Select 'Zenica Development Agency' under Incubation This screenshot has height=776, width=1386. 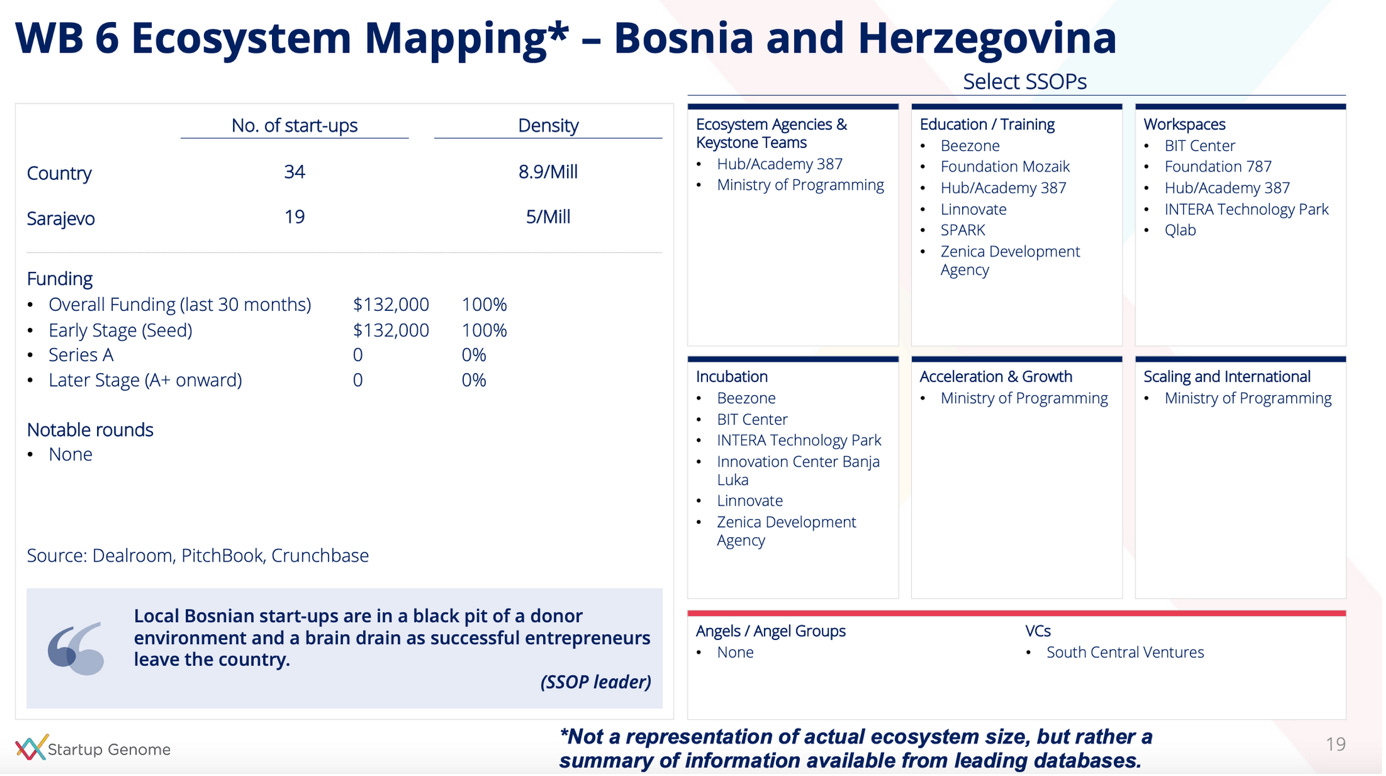point(786,532)
